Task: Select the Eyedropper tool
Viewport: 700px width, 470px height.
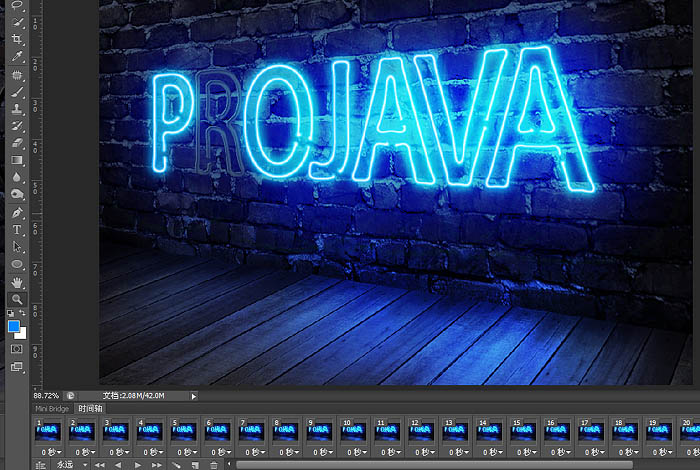Action: (x=17, y=56)
